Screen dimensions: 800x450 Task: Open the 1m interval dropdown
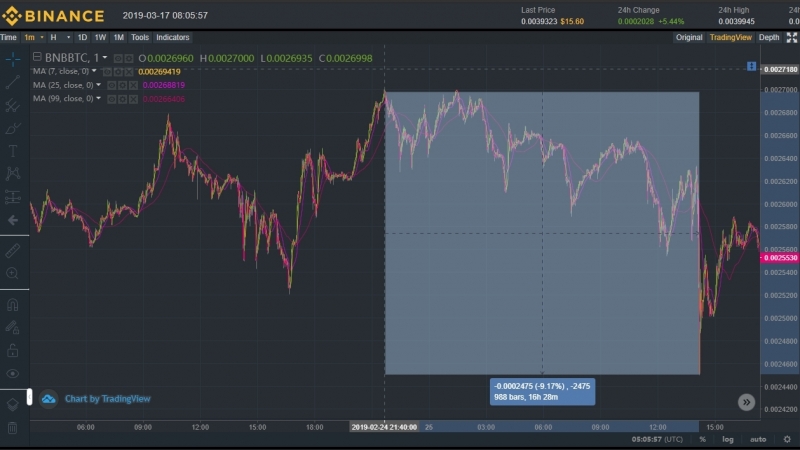pos(42,37)
